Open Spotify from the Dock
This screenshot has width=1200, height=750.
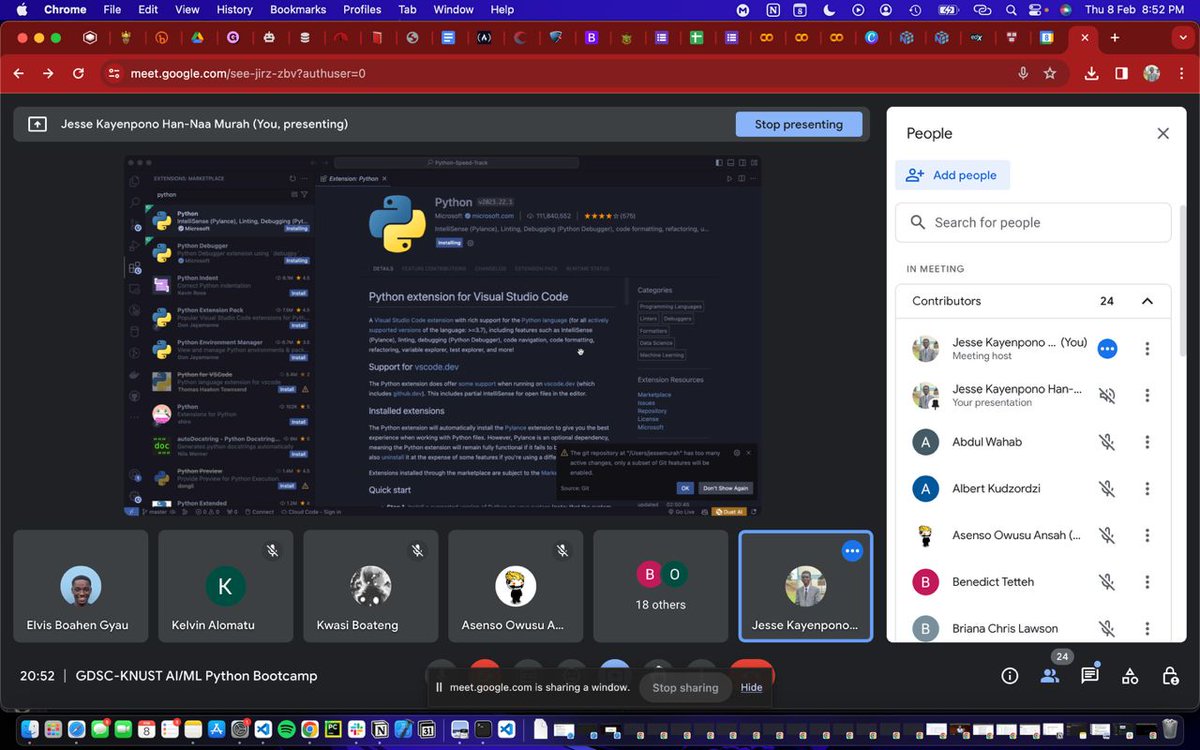tap(286, 729)
